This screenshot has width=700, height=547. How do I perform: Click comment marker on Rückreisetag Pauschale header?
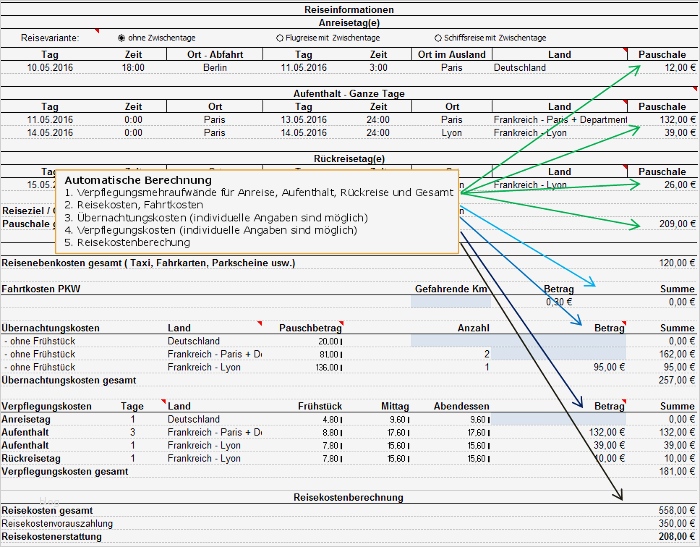pyautogui.click(x=625, y=167)
